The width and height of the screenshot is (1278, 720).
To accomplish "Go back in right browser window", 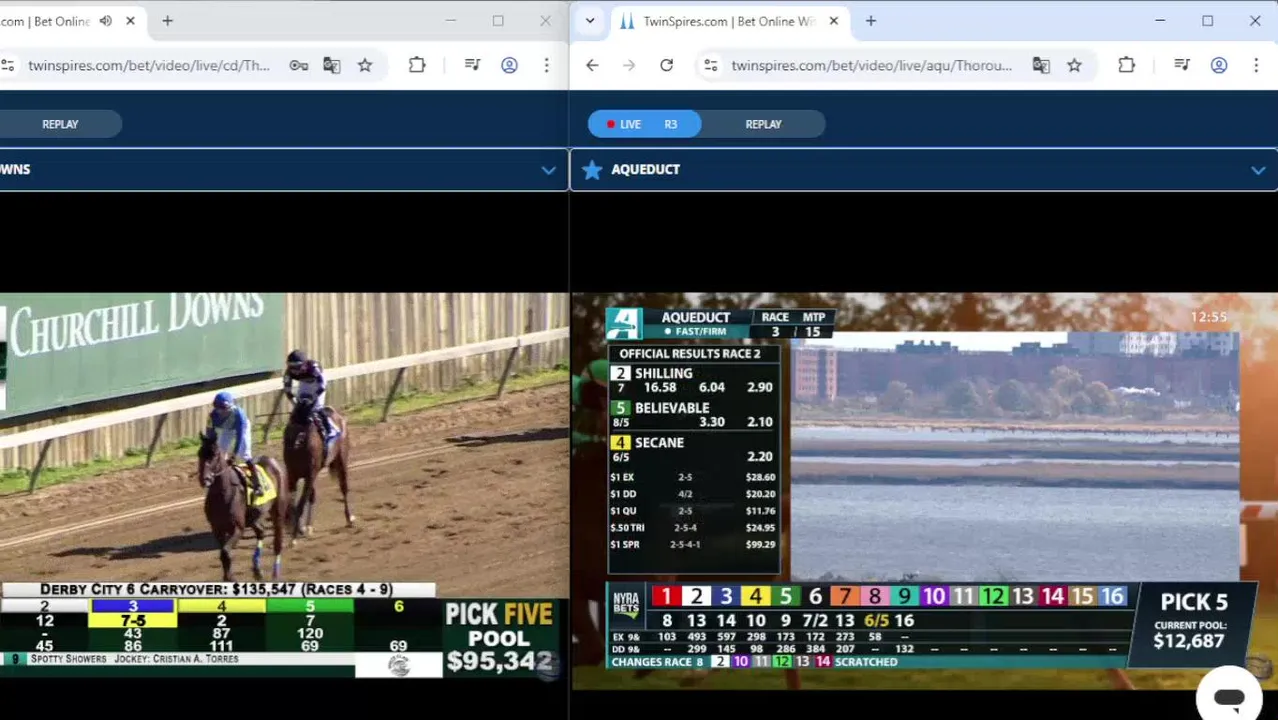I will point(592,65).
